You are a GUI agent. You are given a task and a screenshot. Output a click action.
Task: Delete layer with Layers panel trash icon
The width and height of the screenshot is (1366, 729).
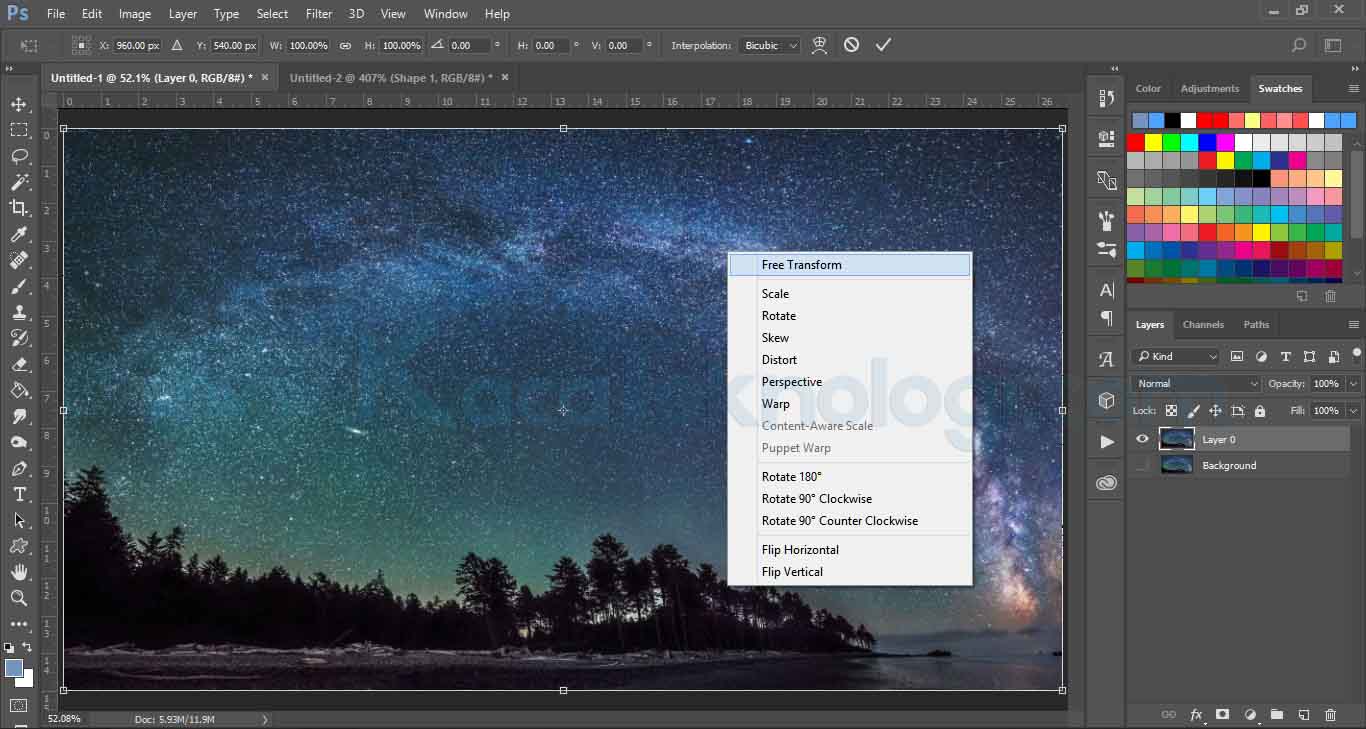pos(1330,714)
